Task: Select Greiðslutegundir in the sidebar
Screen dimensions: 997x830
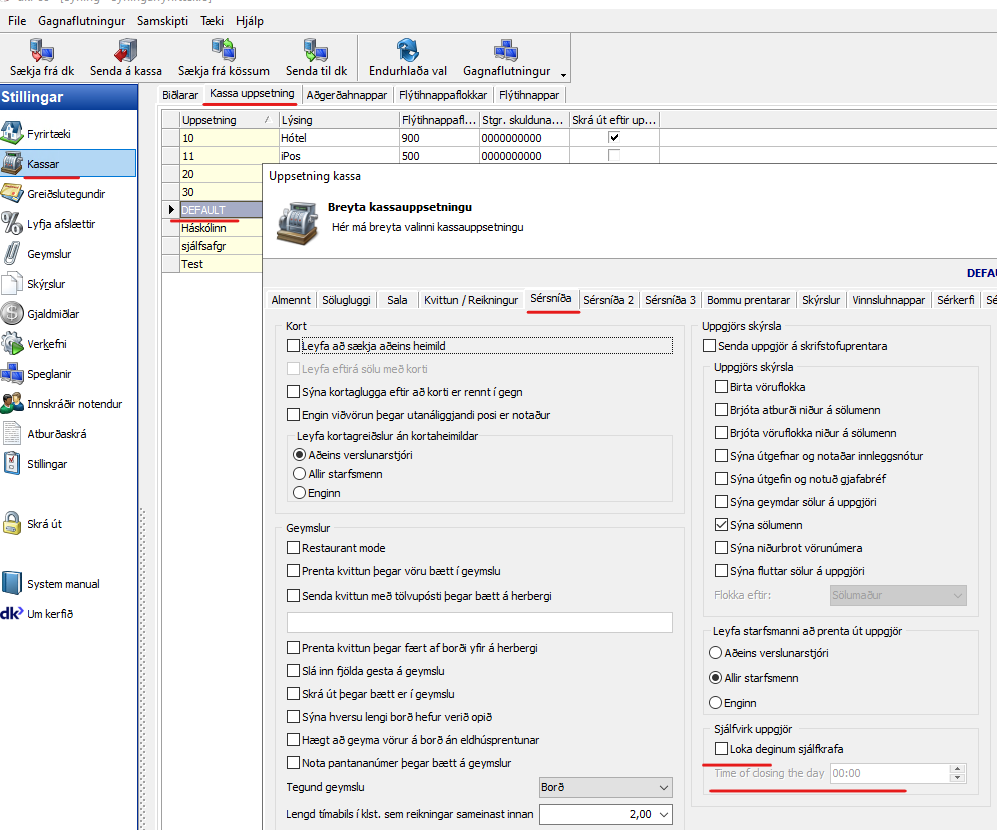Action: [66, 194]
